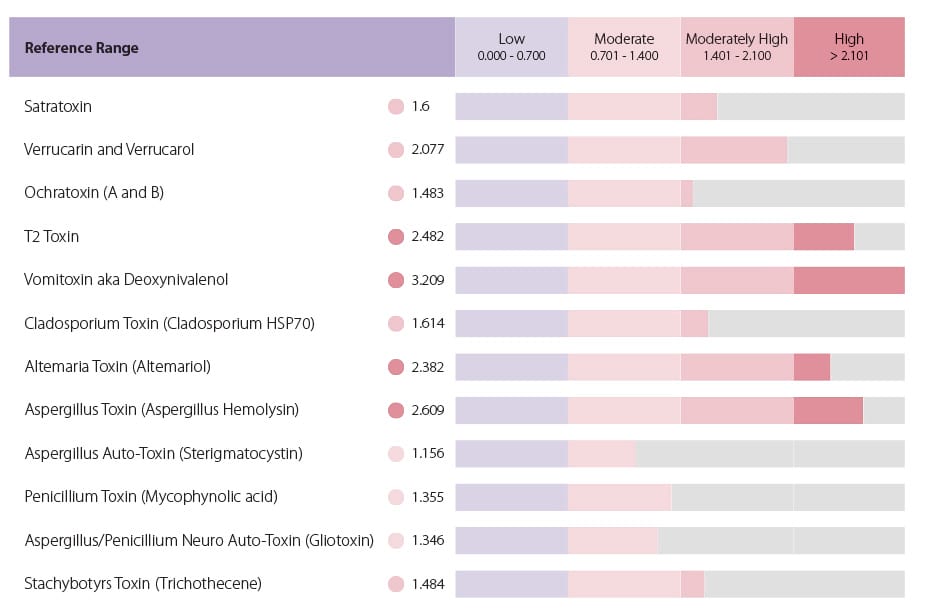
Task: Click the Altemaria Toxin severity dot
Action: tap(395, 367)
